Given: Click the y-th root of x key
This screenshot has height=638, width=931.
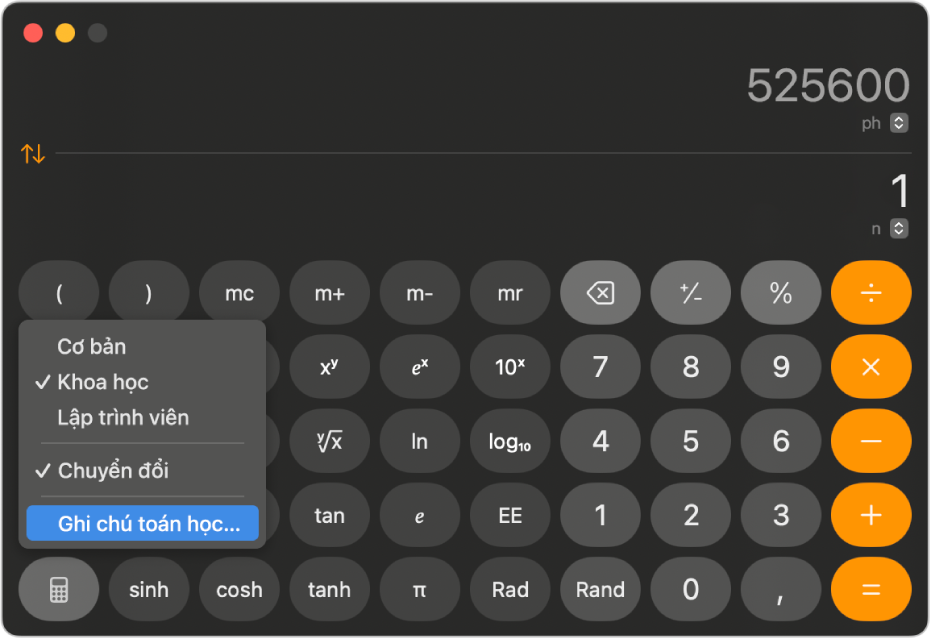Looking at the screenshot, I should click(x=329, y=441).
